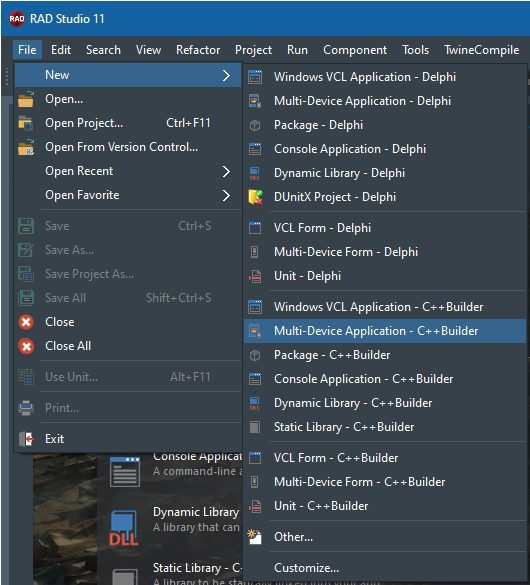
Task: Expand the Open Recent submenu arrow
Action: point(226,172)
